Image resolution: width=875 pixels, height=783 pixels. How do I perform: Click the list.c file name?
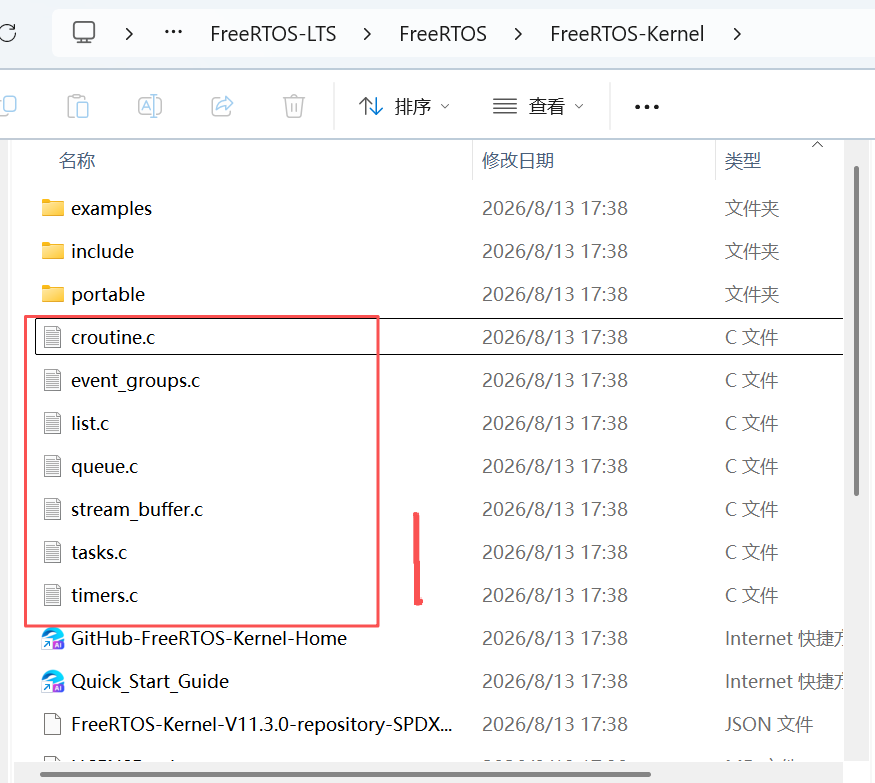coord(89,423)
